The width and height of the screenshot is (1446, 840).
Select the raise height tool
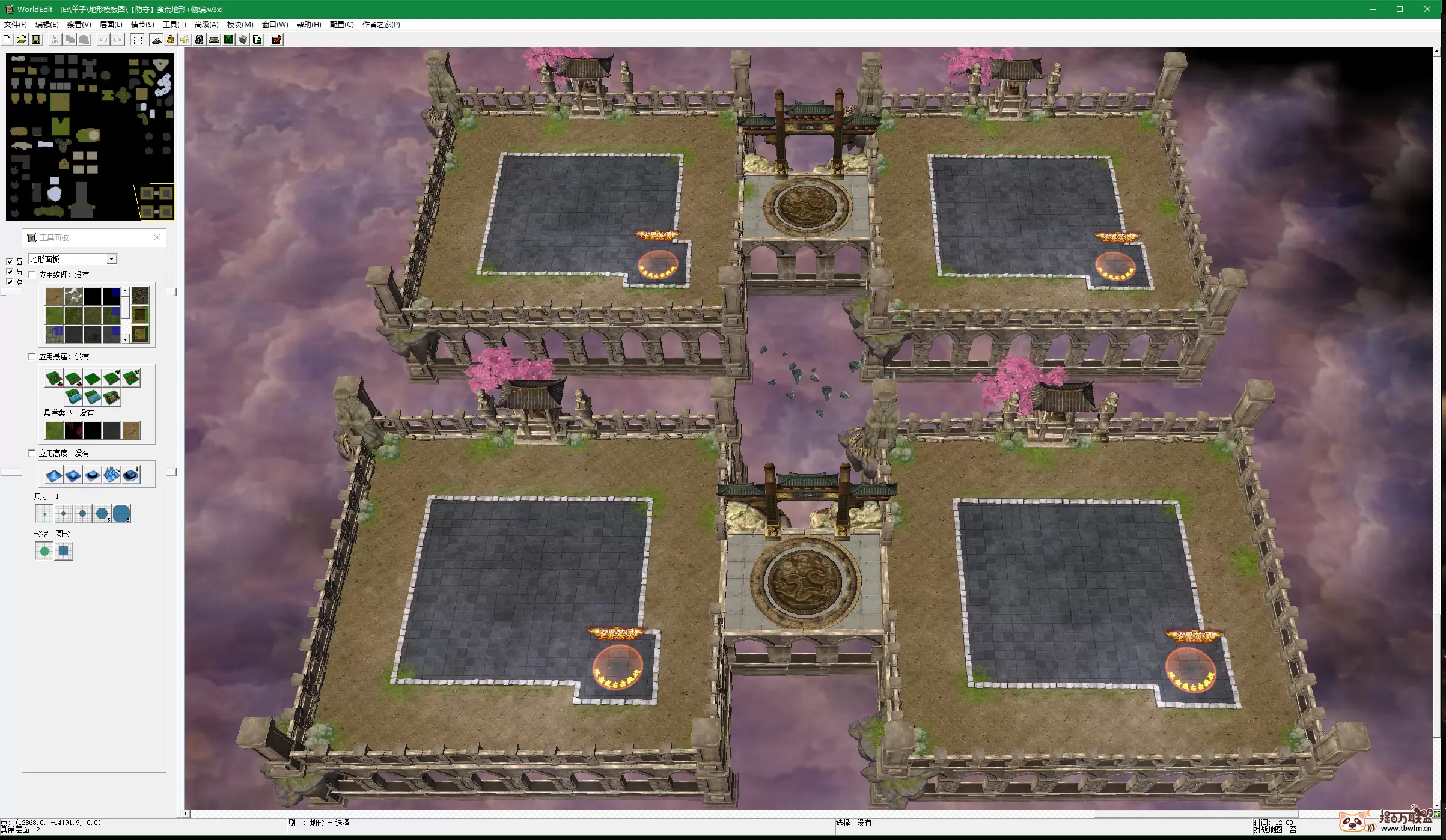pyautogui.click(x=53, y=475)
